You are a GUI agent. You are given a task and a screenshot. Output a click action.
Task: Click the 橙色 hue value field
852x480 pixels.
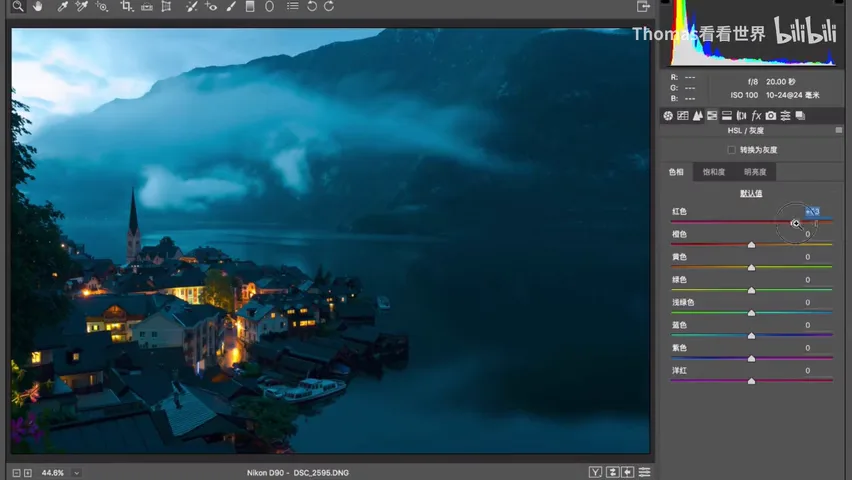[807, 234]
